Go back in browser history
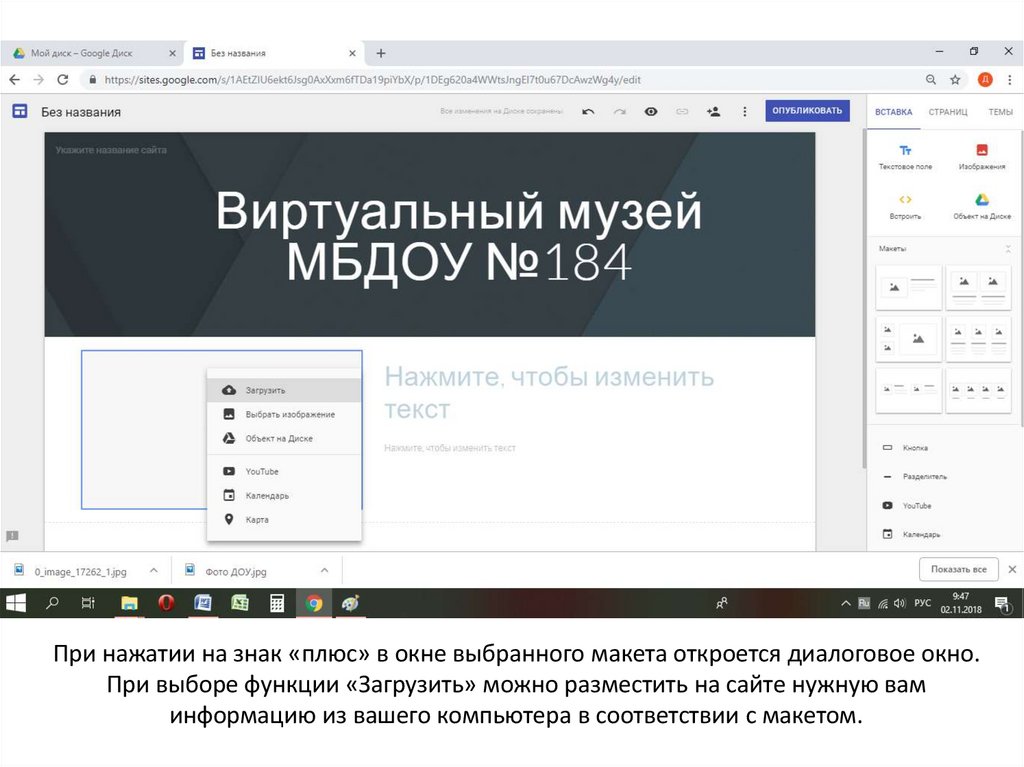Image resolution: width=1024 pixels, height=767 pixels. (14, 80)
